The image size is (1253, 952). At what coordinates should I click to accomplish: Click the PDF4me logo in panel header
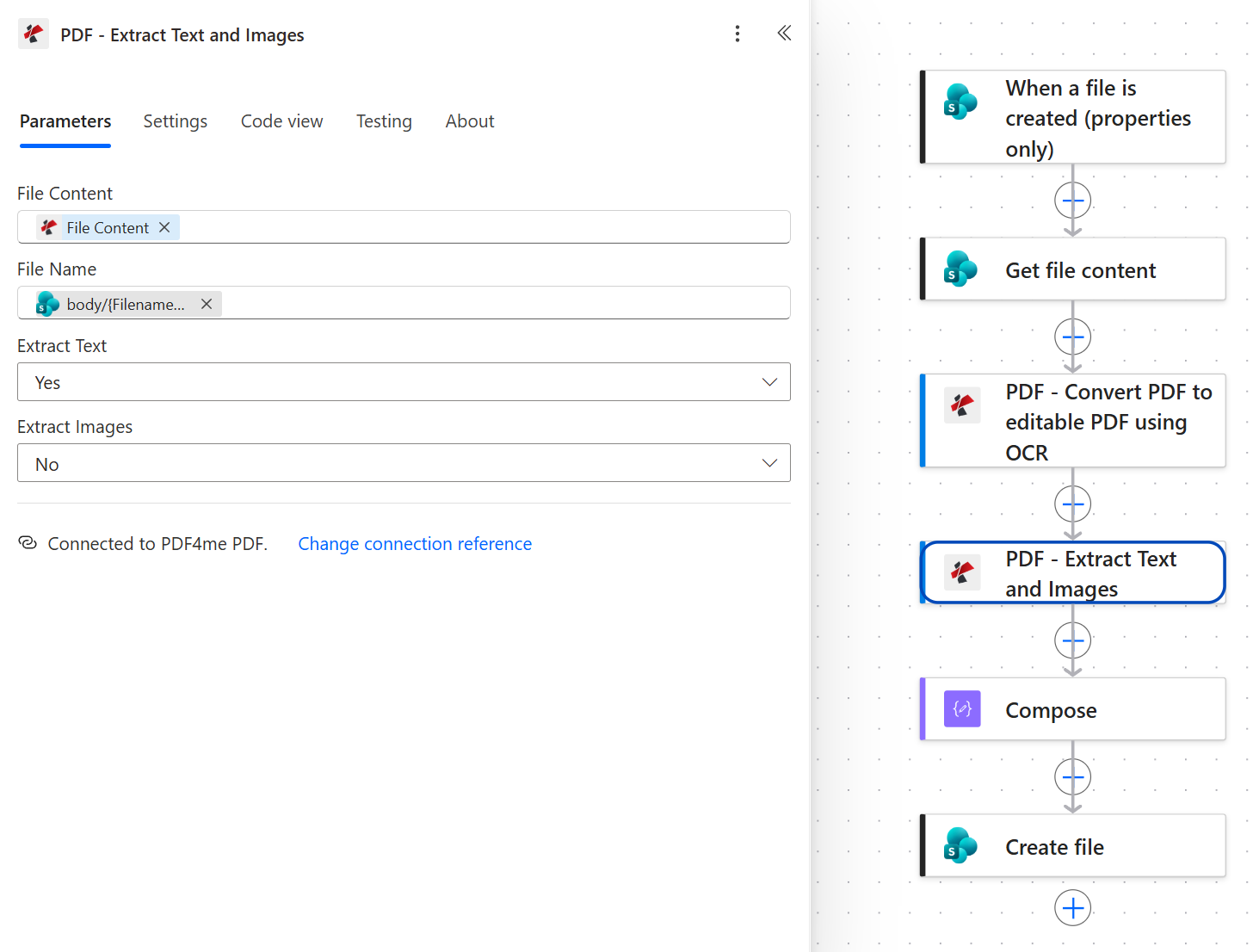pos(34,34)
